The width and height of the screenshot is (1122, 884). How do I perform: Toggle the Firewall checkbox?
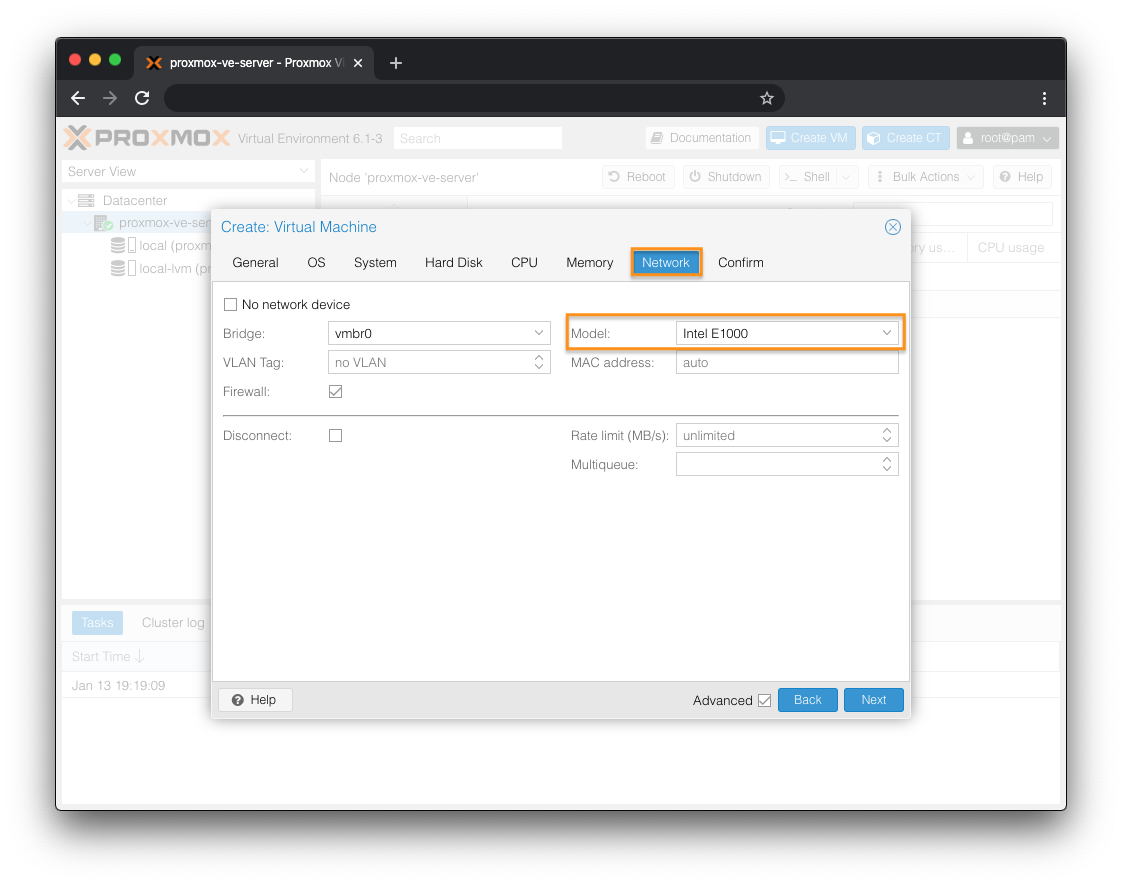[x=335, y=392]
